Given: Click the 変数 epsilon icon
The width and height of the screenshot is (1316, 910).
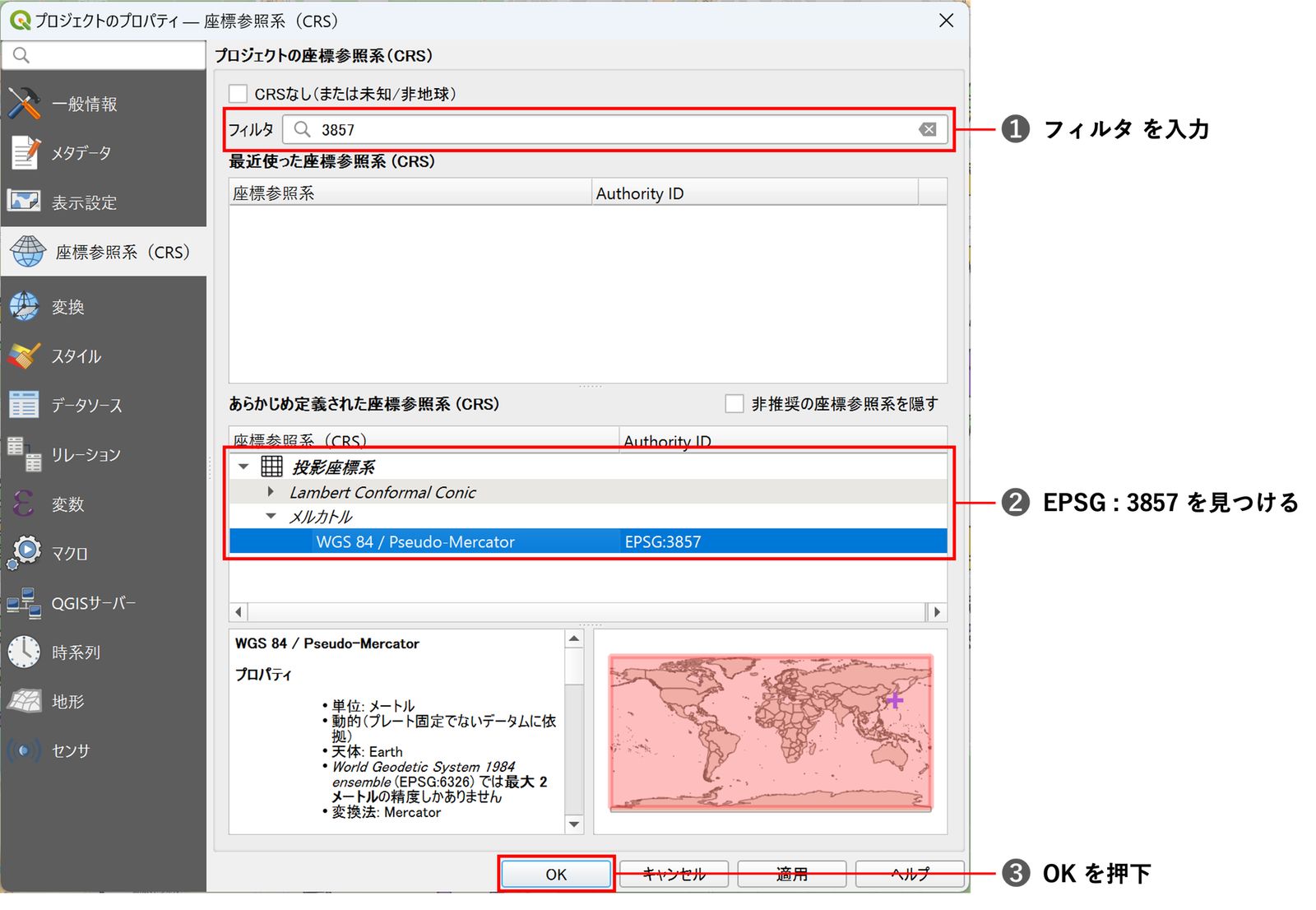Looking at the screenshot, I should point(24,504).
